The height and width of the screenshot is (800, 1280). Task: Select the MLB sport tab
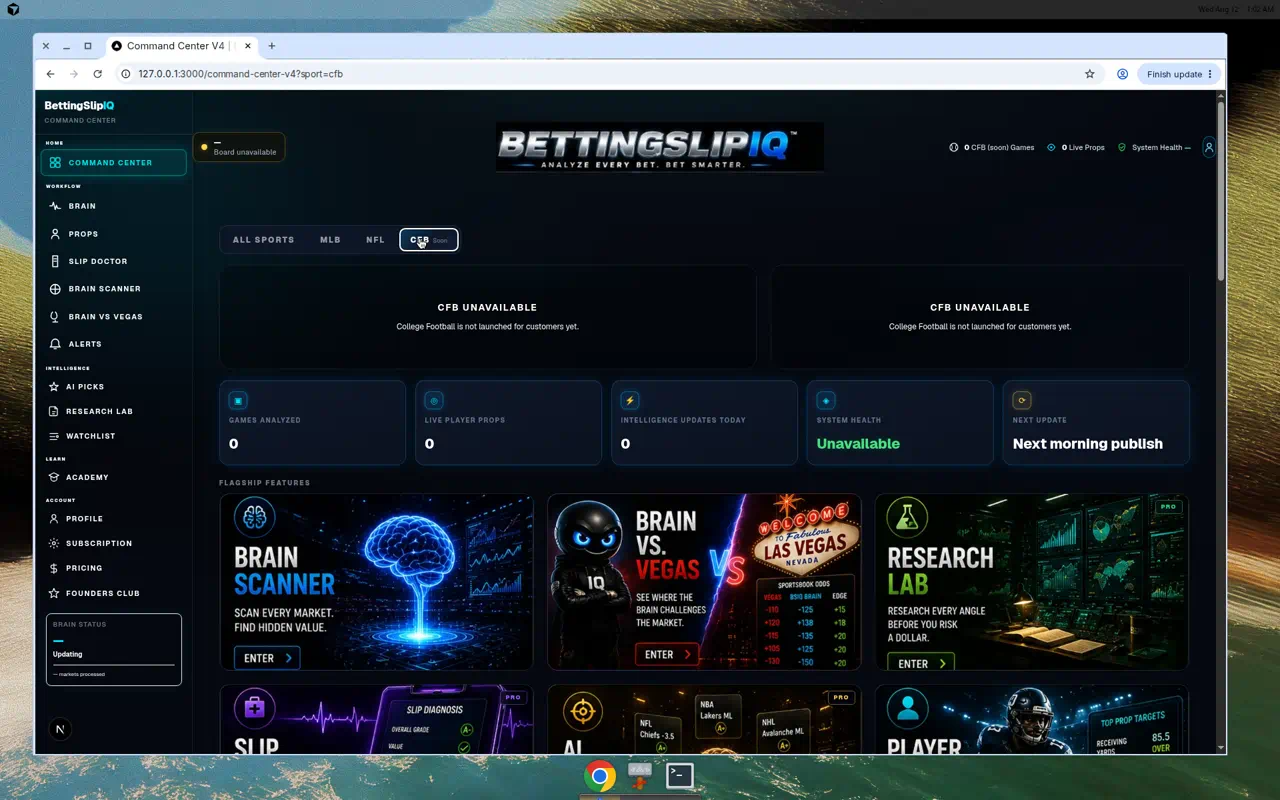coord(330,240)
